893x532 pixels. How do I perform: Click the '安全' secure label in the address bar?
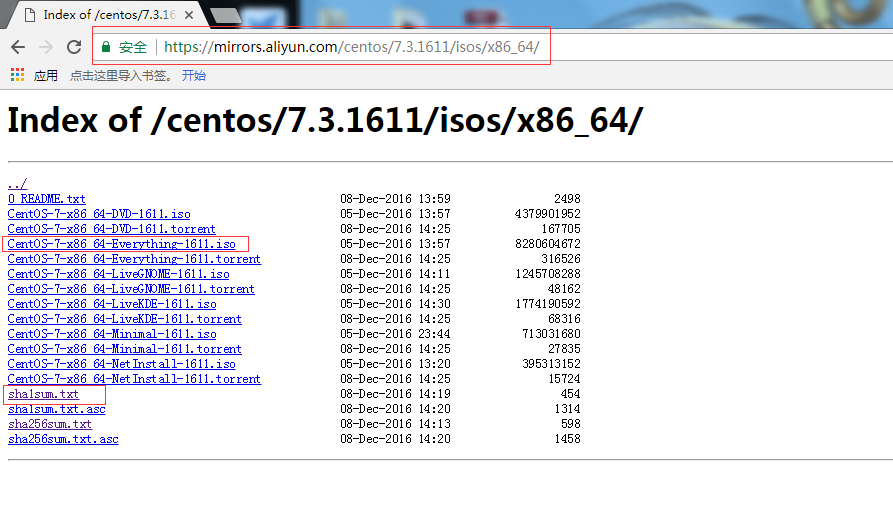(133, 47)
